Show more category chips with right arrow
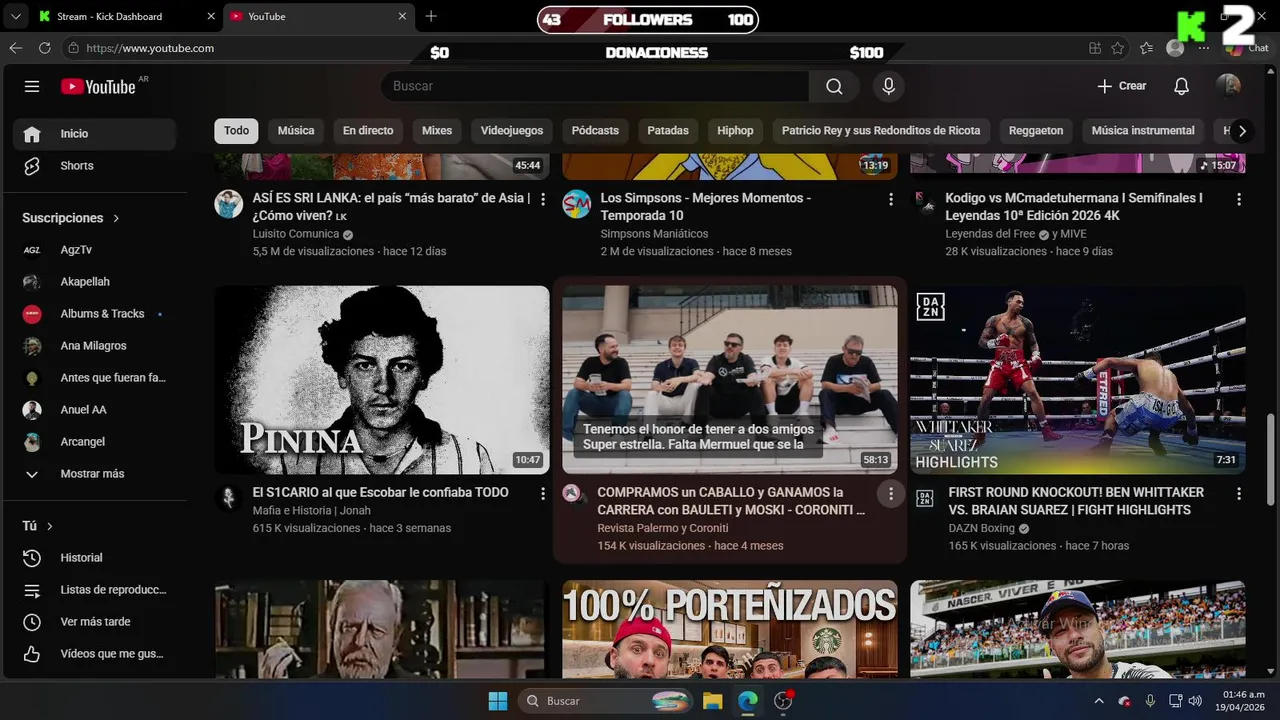Image resolution: width=1280 pixels, height=720 pixels. [1242, 131]
